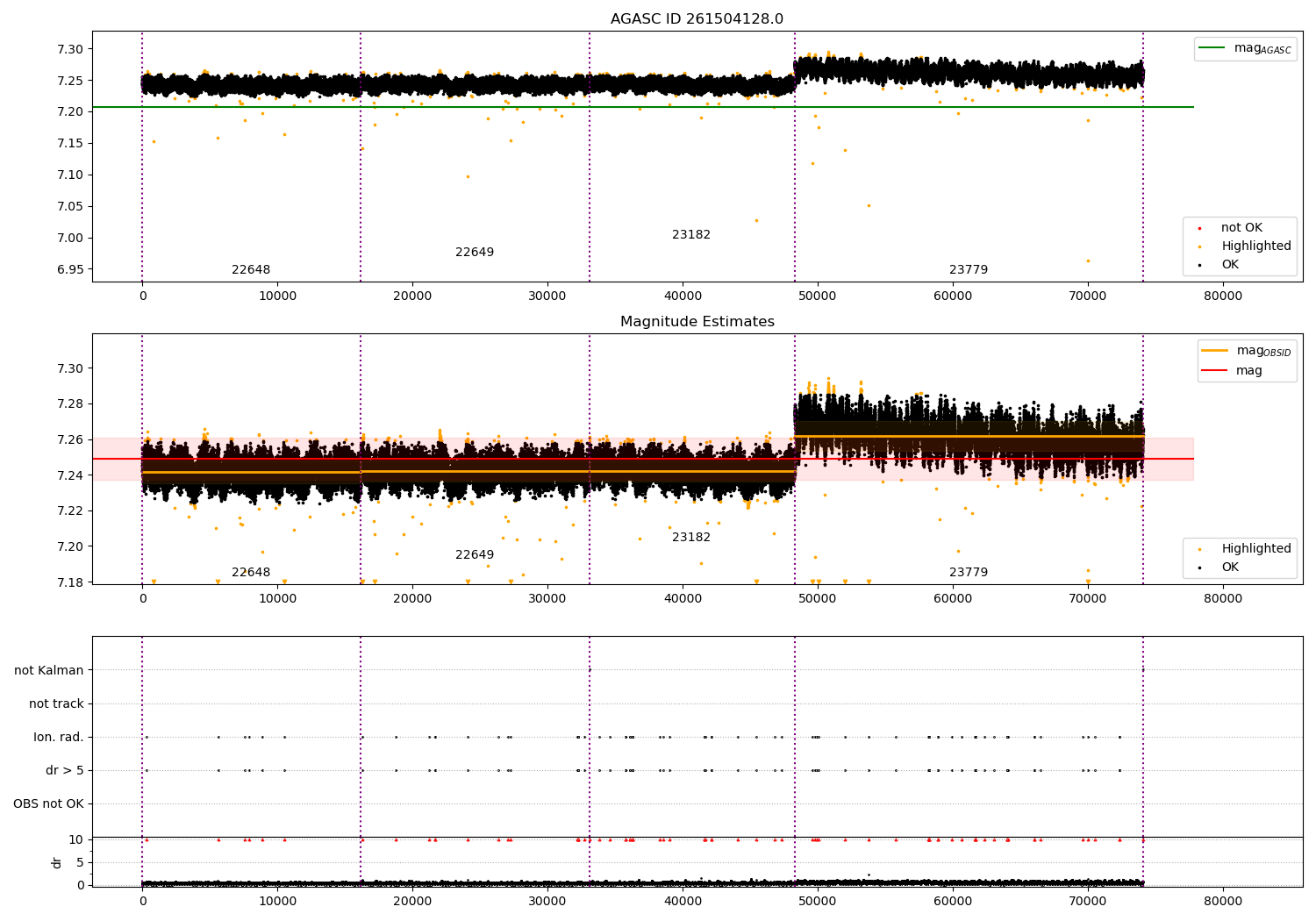
Task: Click obsid label 22648 in Magnitude Estimates plot
Action: (x=251, y=573)
